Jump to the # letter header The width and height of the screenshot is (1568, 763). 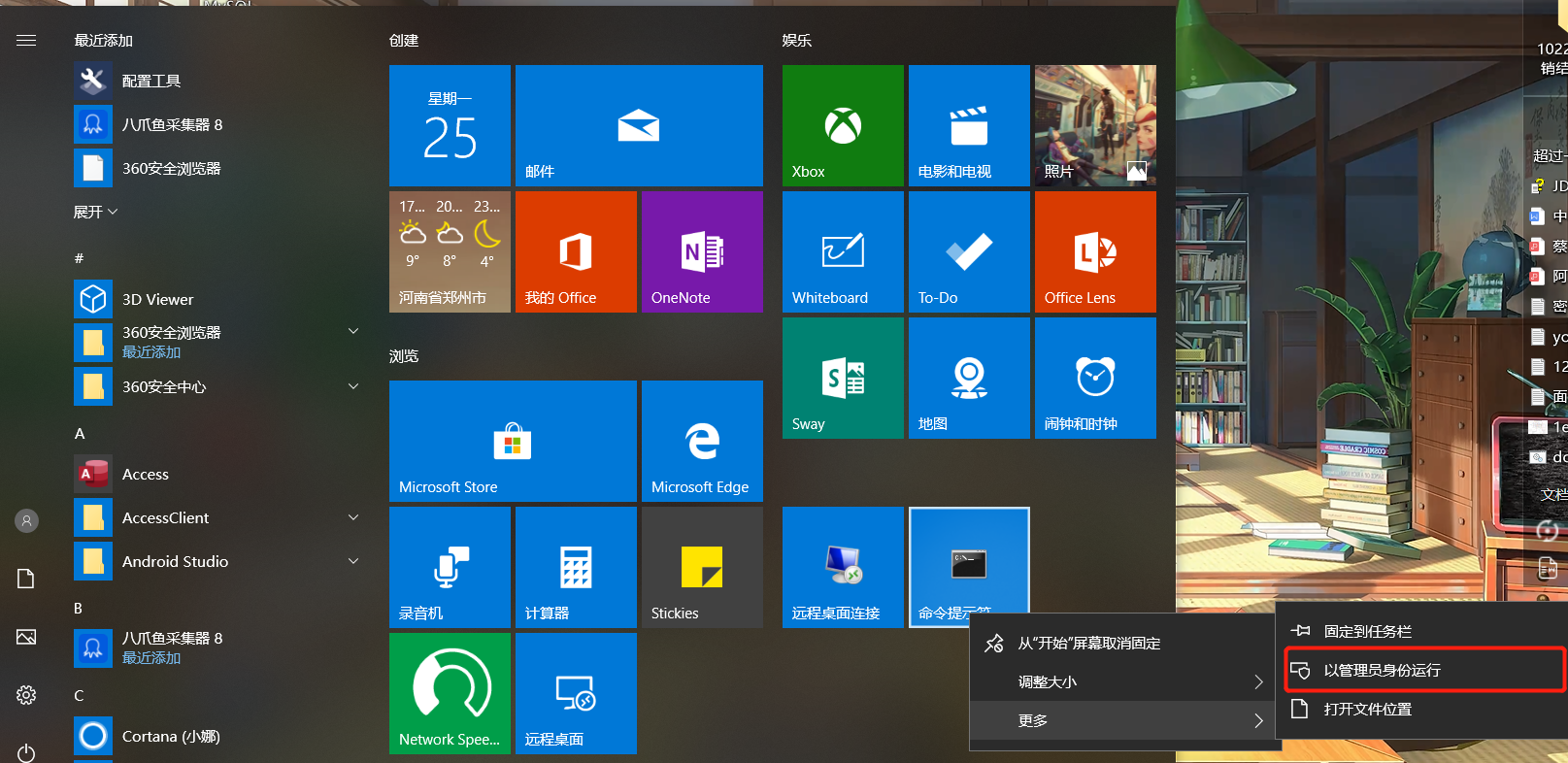[x=80, y=258]
